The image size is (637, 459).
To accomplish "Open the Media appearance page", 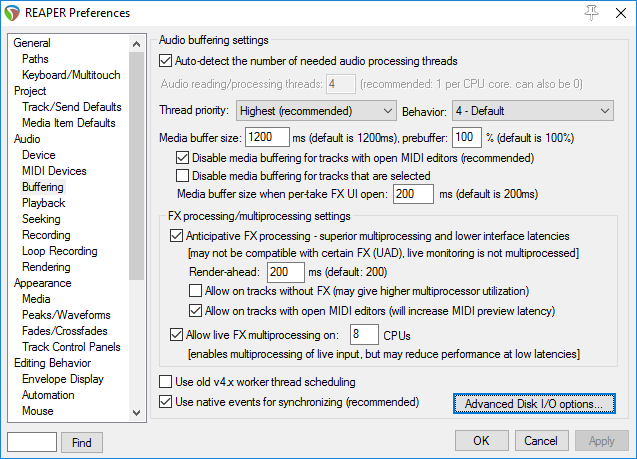I will point(36,299).
